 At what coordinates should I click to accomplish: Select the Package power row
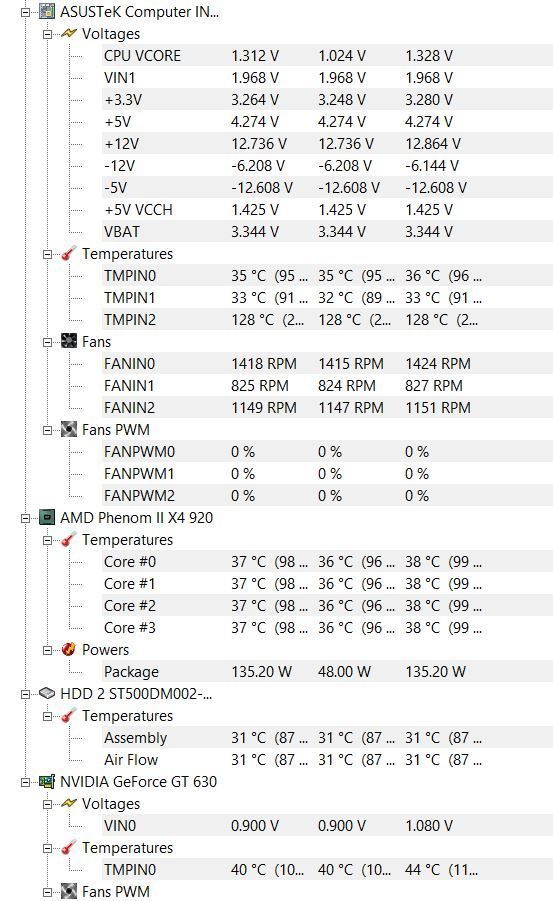327,672
